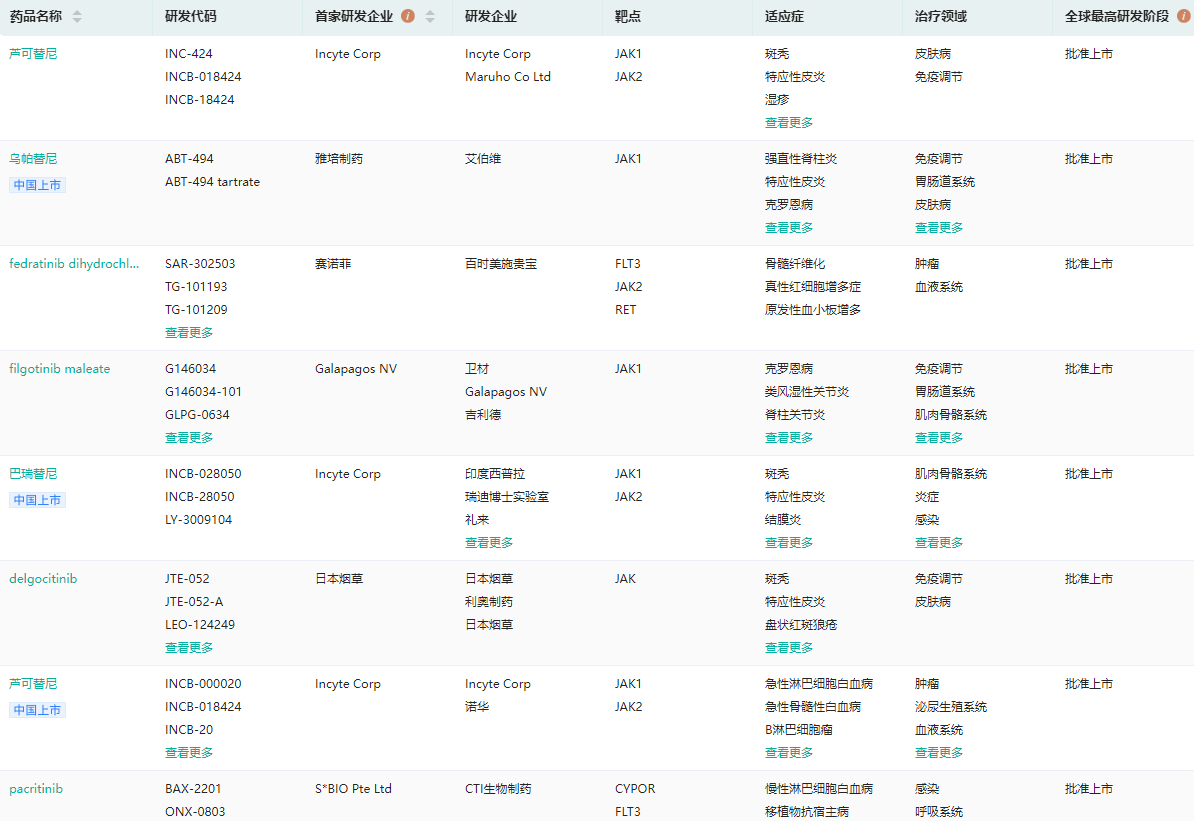Click the 适应症 column header

[x=784, y=16]
